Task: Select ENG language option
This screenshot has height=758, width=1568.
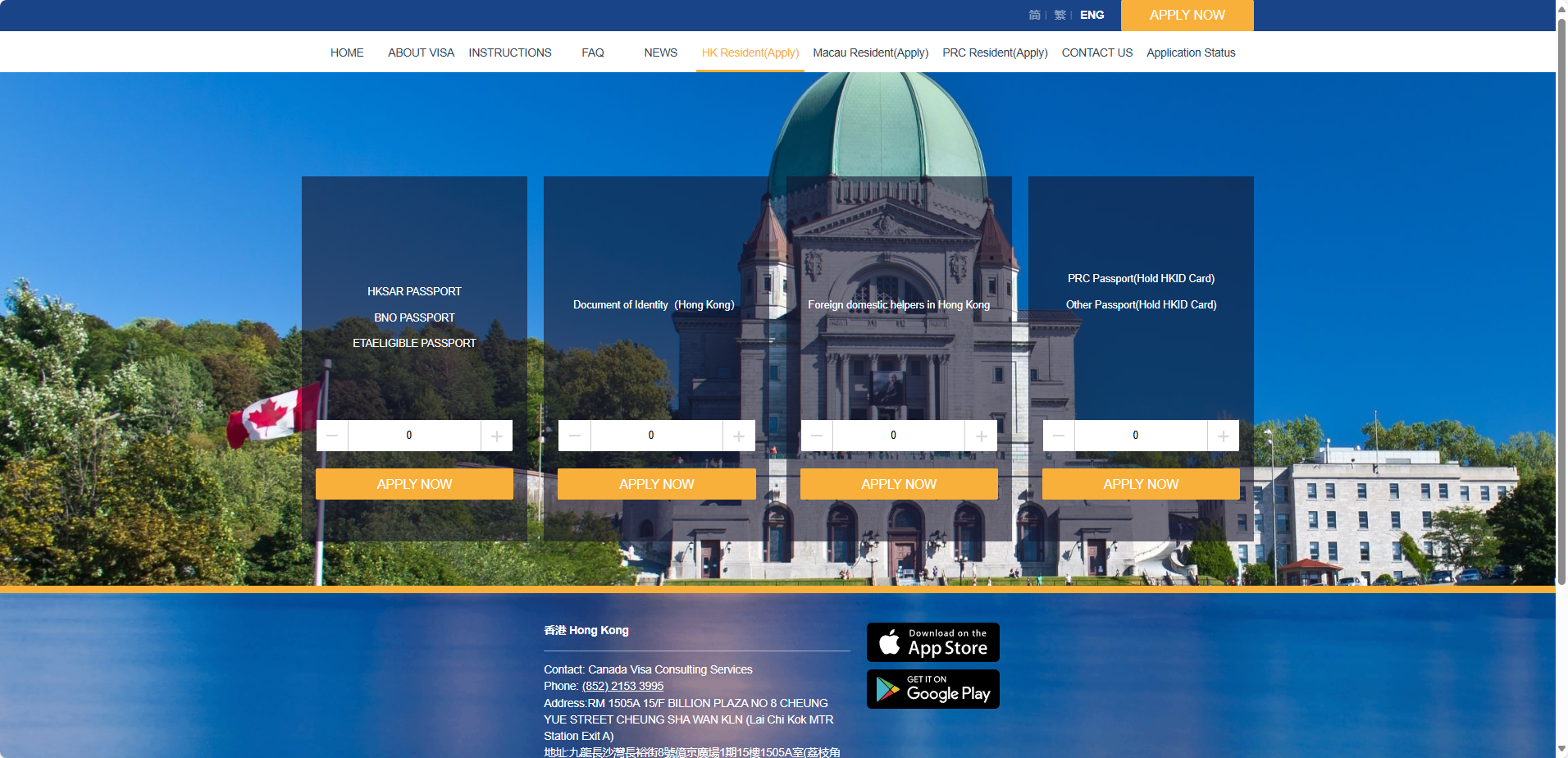Action: [1092, 15]
